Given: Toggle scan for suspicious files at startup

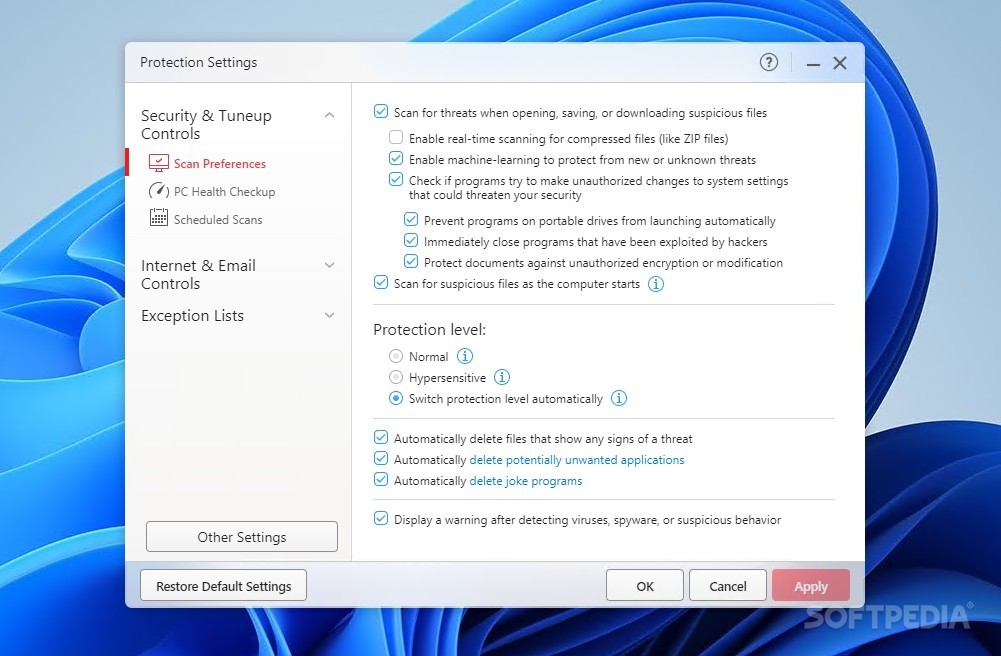Looking at the screenshot, I should coord(380,283).
